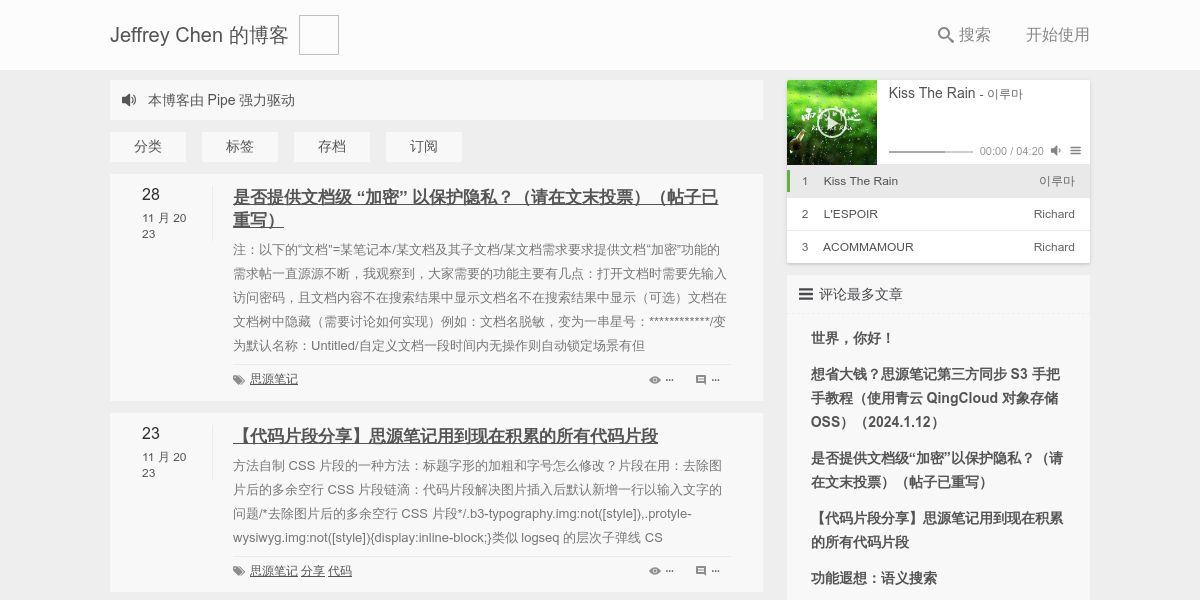
Task: Open sidebar article 世界，你好！
Action: coord(852,338)
